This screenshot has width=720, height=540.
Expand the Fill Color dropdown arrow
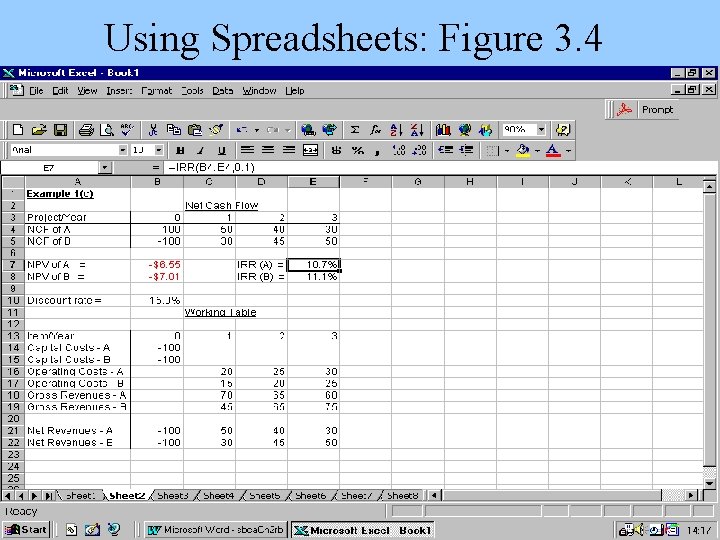point(537,151)
